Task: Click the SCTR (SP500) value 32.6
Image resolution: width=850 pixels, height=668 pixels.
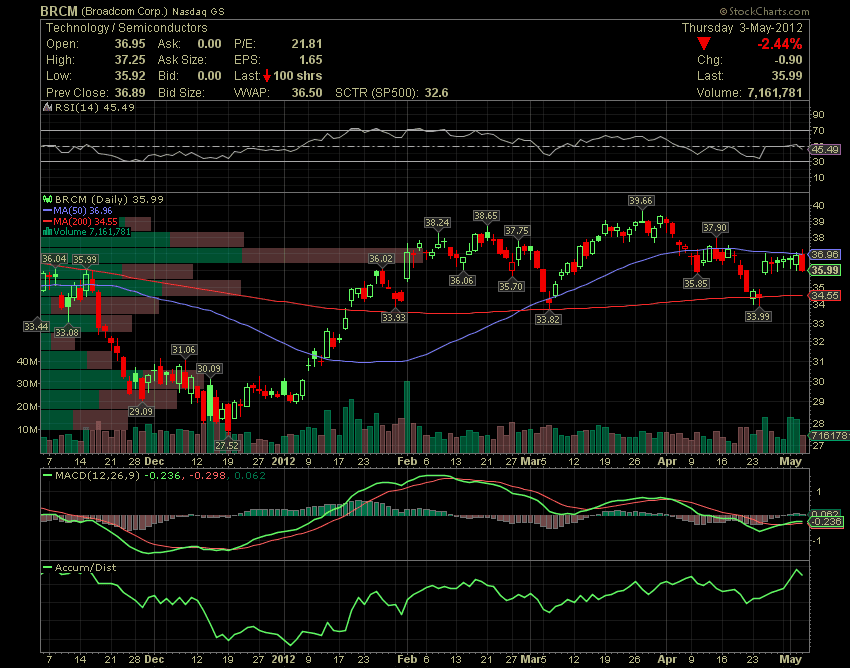Action: [x=436, y=92]
